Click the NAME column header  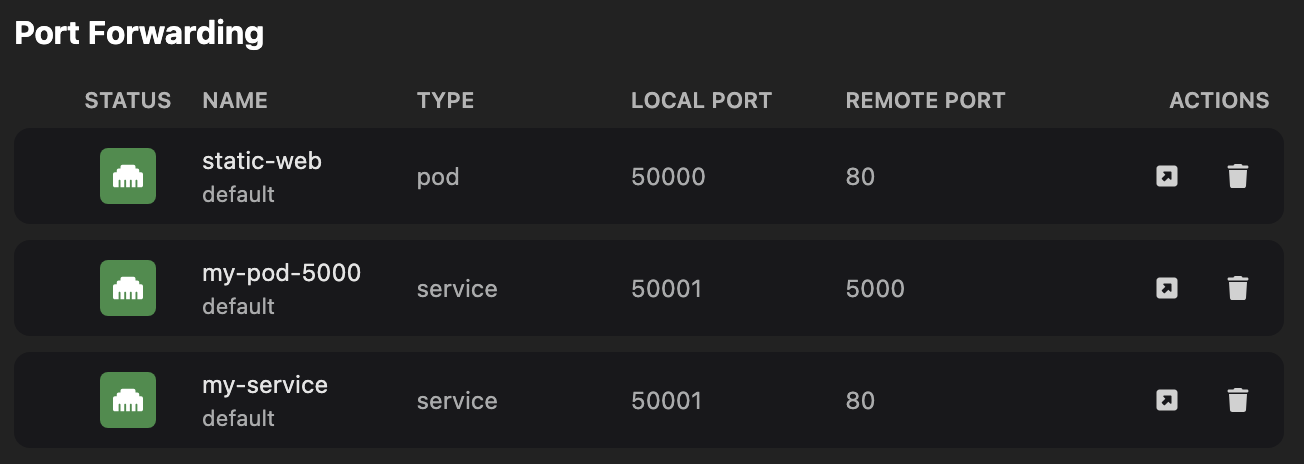[x=235, y=100]
